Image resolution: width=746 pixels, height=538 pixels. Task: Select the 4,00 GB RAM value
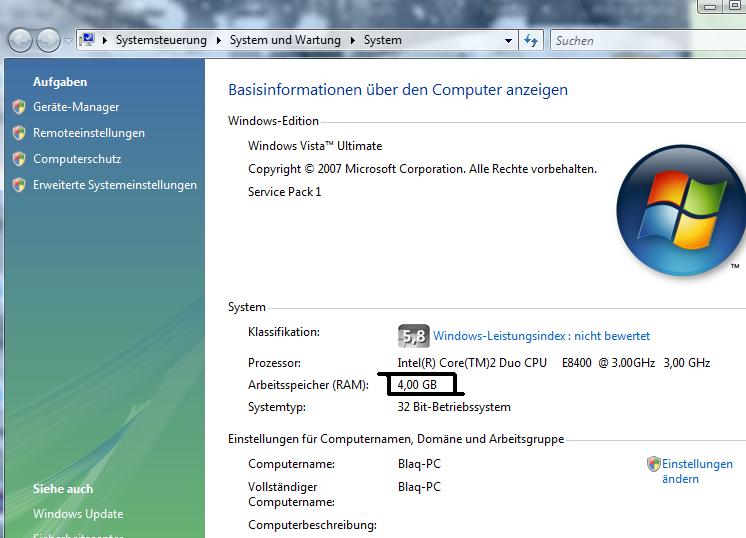pos(417,384)
